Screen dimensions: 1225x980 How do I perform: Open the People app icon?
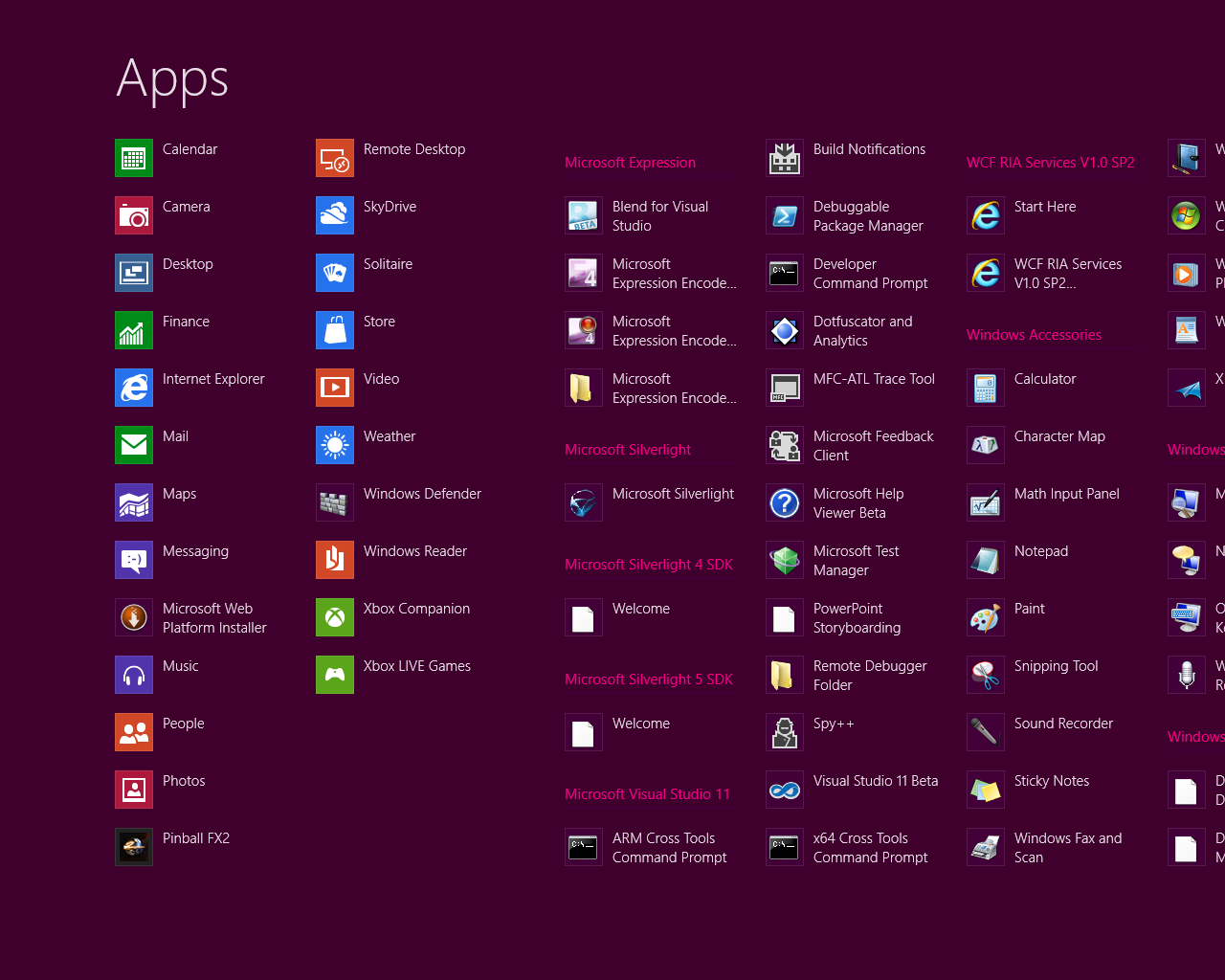tap(134, 732)
